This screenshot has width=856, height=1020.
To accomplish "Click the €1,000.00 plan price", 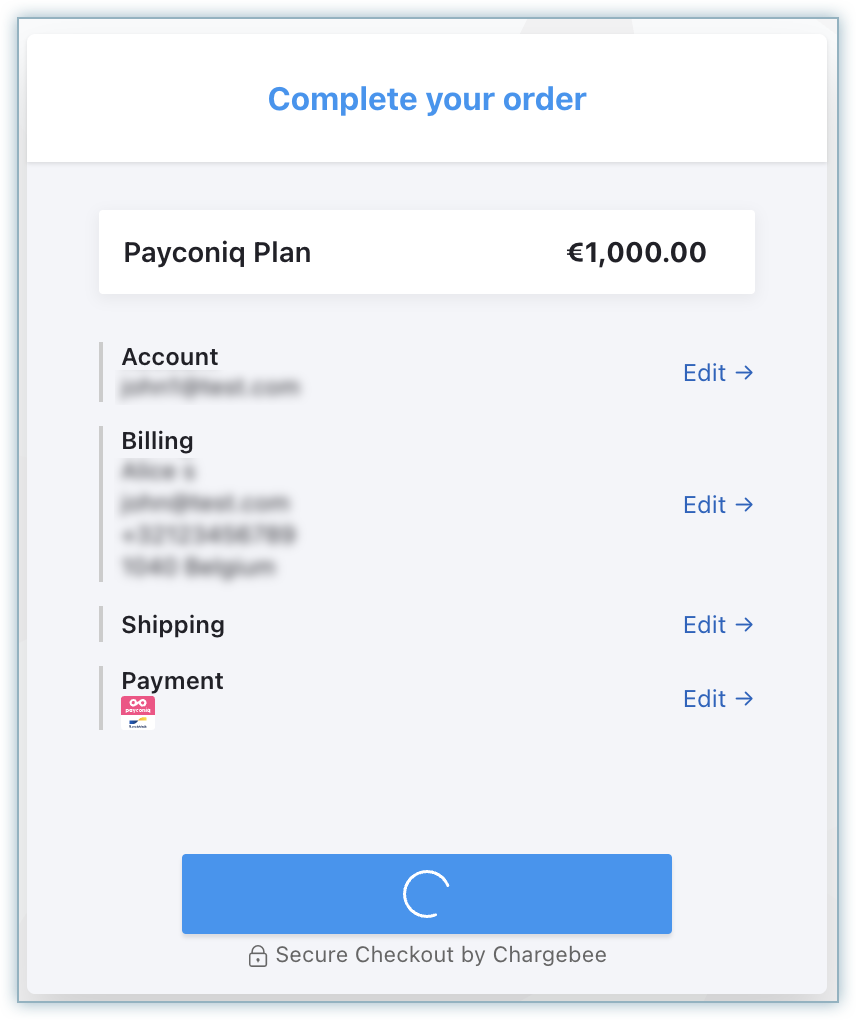I will (x=636, y=253).
